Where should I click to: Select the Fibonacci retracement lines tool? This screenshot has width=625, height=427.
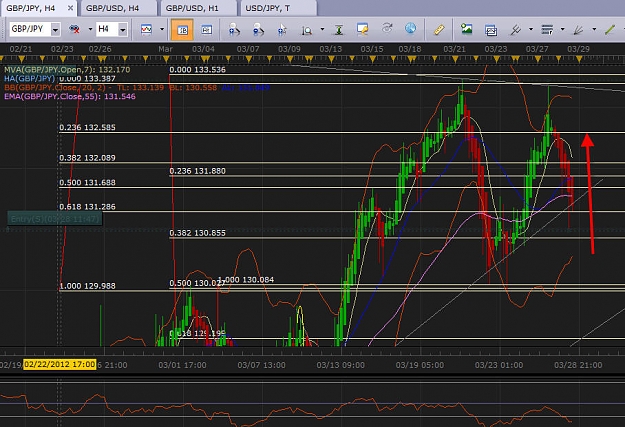(x=547, y=30)
